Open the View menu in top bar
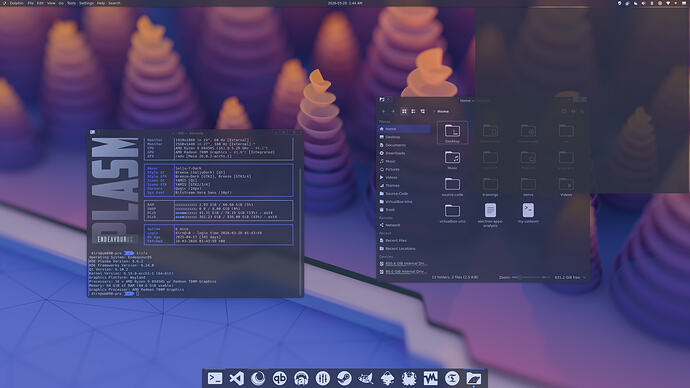The image size is (690, 388). (51, 3)
